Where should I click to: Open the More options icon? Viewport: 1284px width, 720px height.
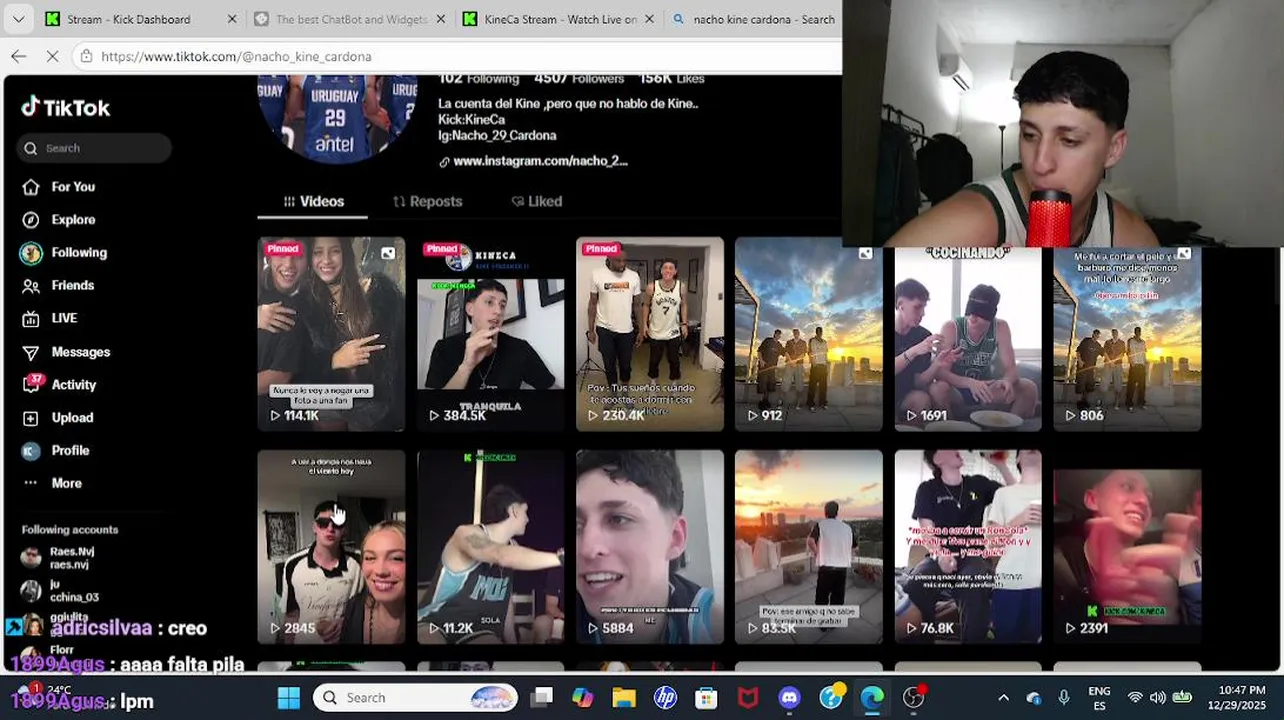tap(31, 483)
